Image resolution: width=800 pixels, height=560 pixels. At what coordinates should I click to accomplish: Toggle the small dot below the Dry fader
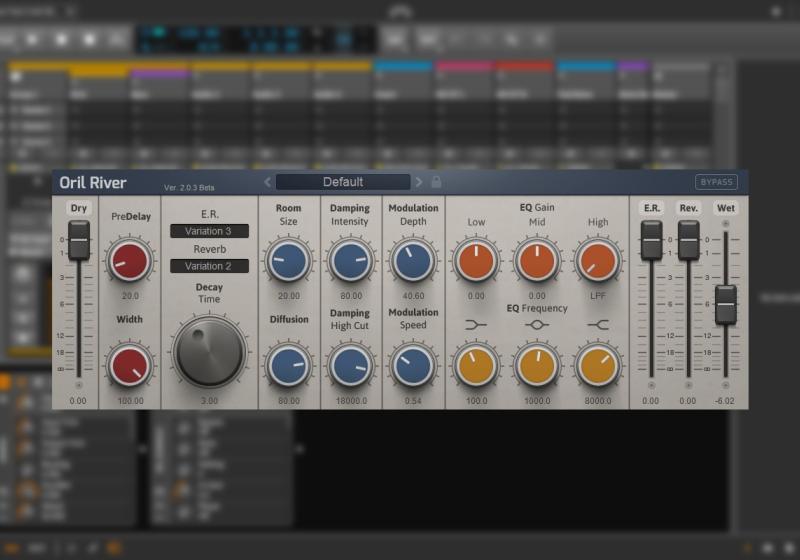79,384
